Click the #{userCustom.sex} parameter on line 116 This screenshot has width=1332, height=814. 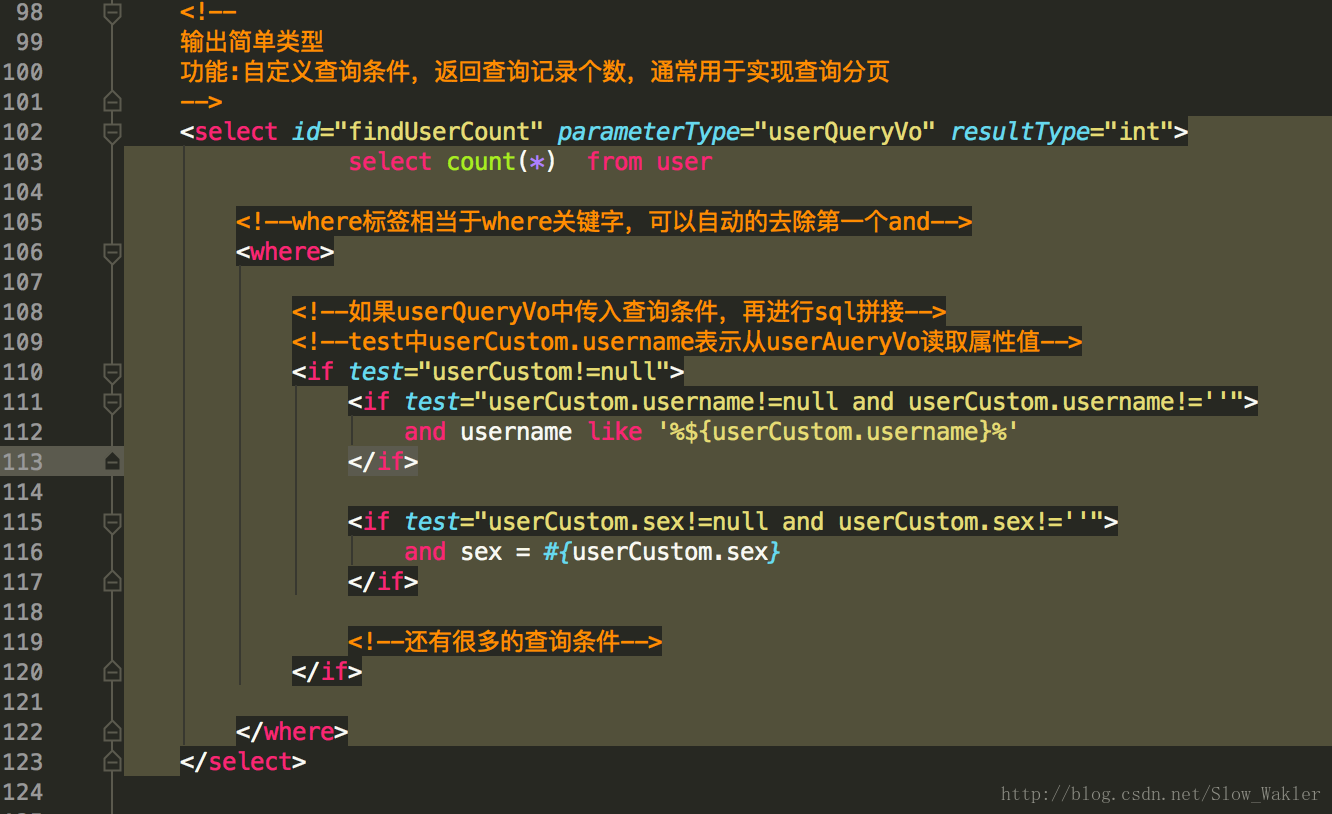662,552
